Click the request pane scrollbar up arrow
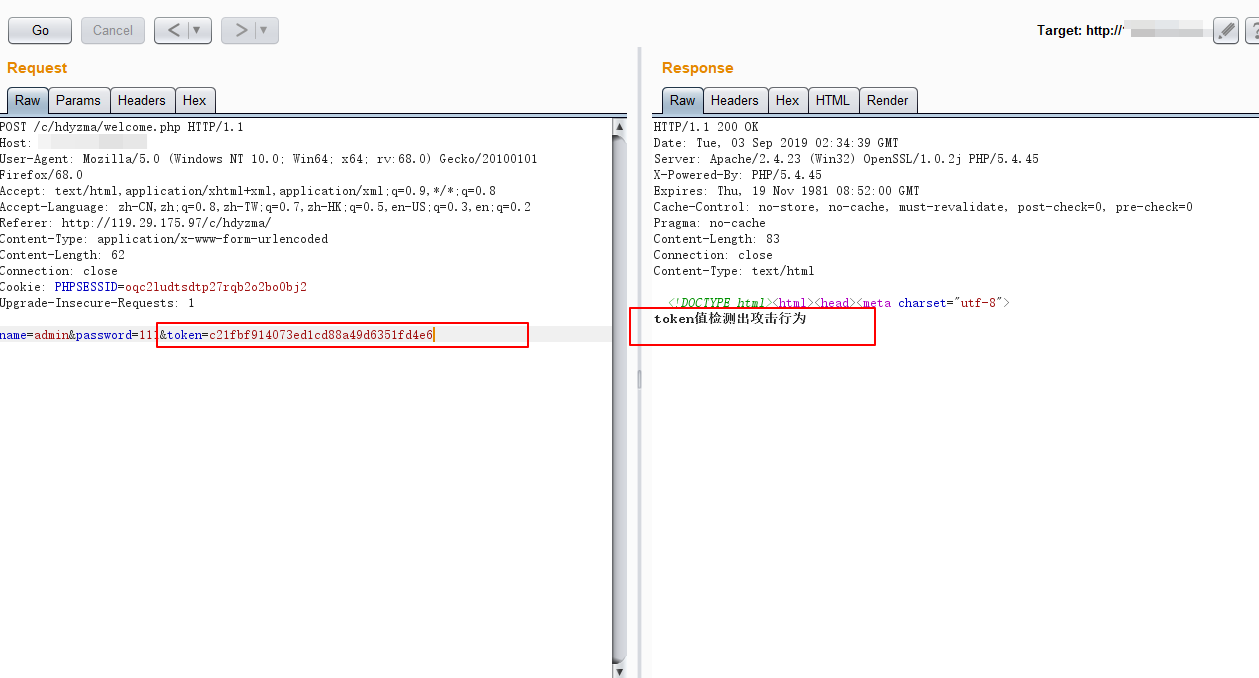 pyautogui.click(x=620, y=126)
